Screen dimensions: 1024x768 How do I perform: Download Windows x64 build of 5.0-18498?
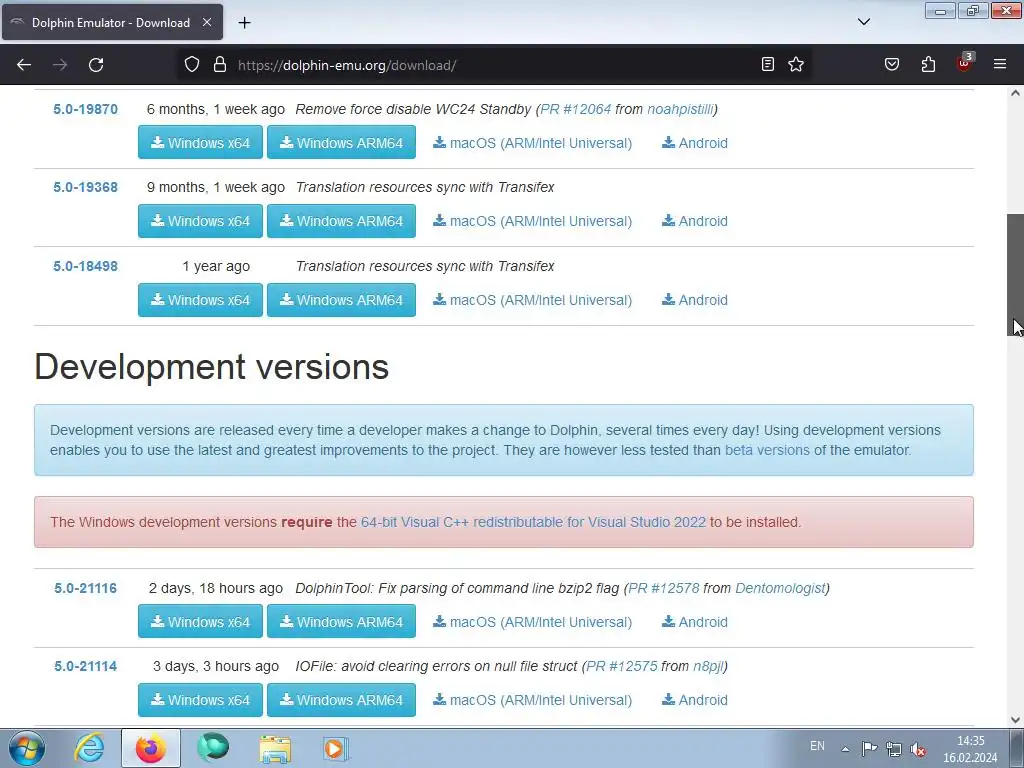tap(200, 300)
